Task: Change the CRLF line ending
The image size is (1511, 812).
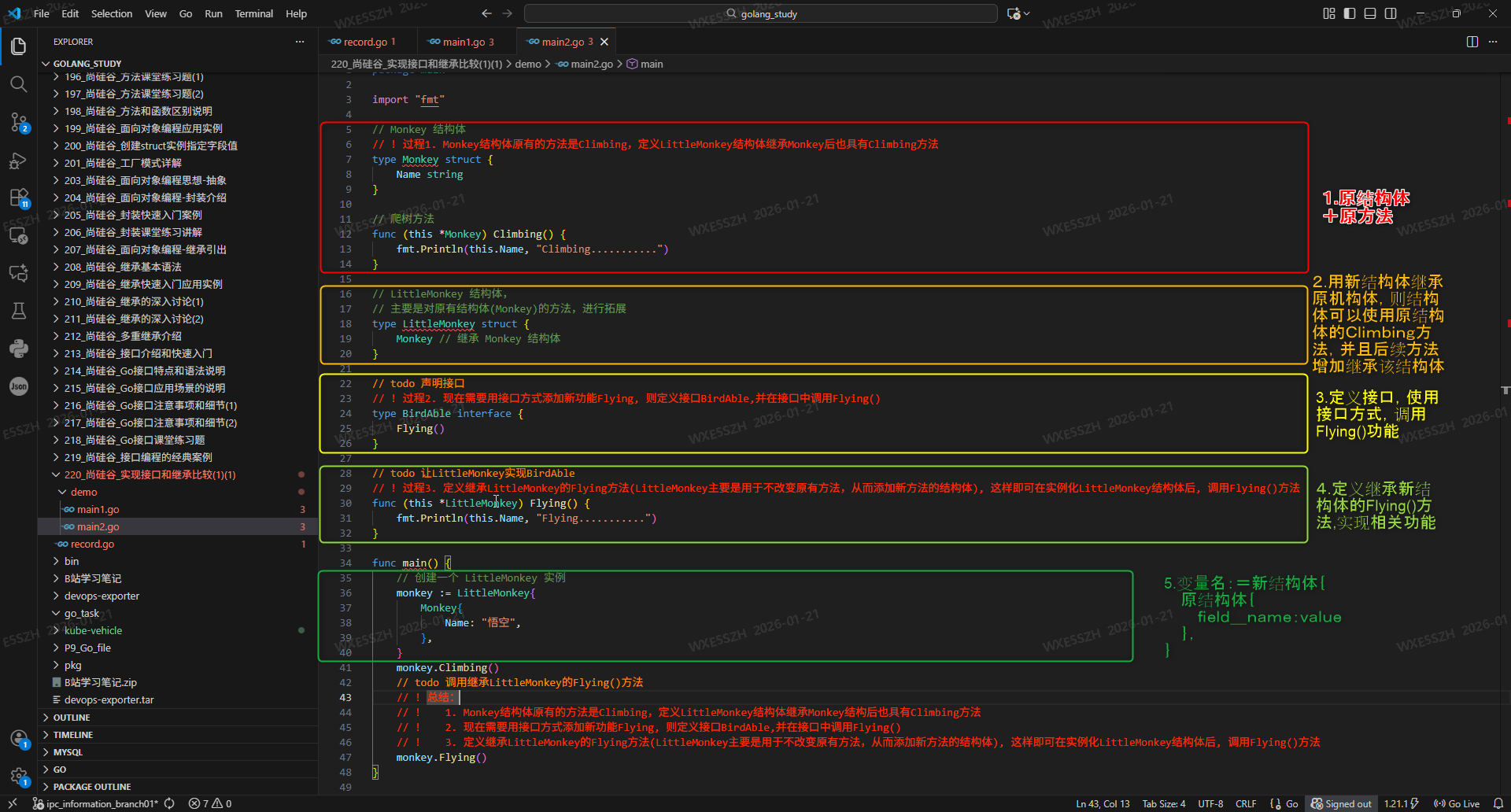Action: point(1246,803)
